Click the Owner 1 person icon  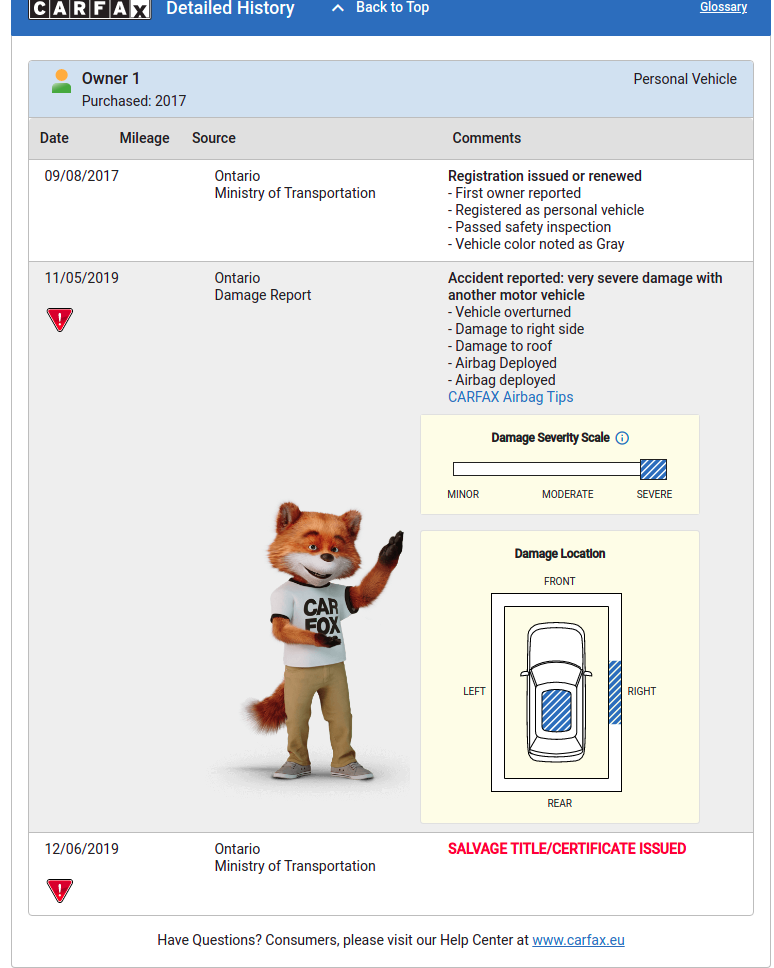pyautogui.click(x=61, y=81)
